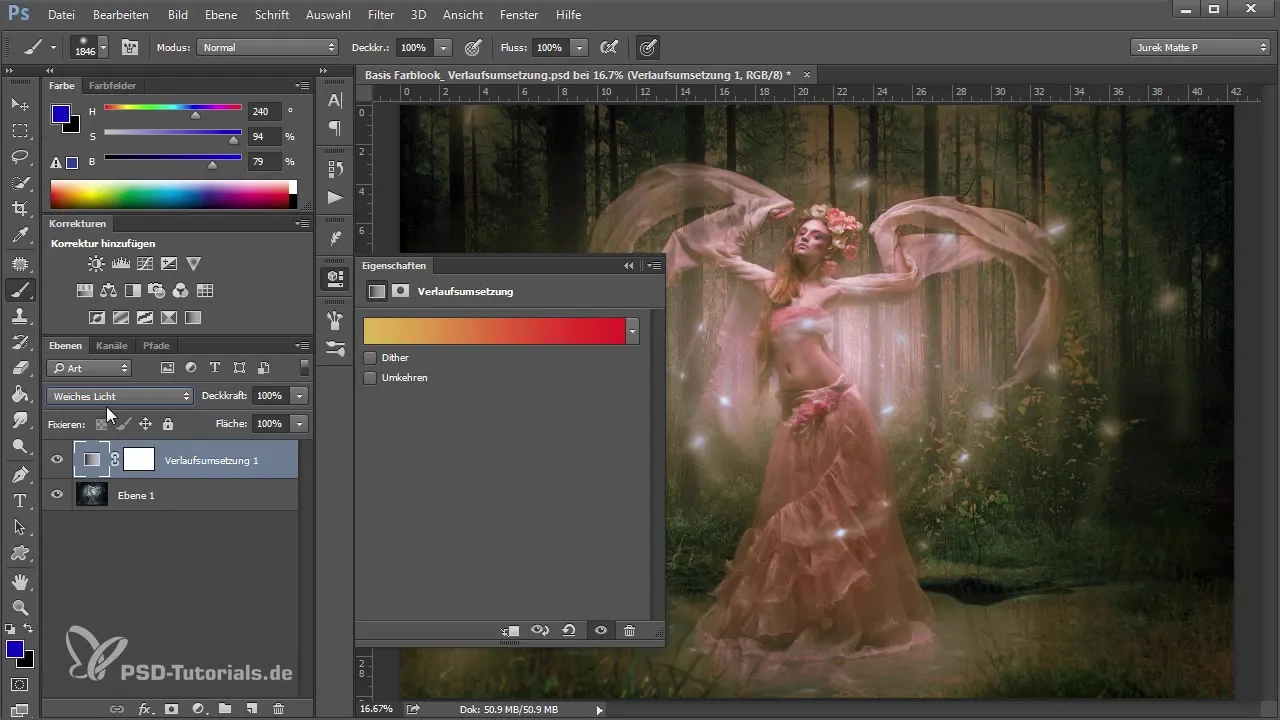The image size is (1280, 720).
Task: Open the Fluss value dropdown
Action: pyautogui.click(x=580, y=47)
